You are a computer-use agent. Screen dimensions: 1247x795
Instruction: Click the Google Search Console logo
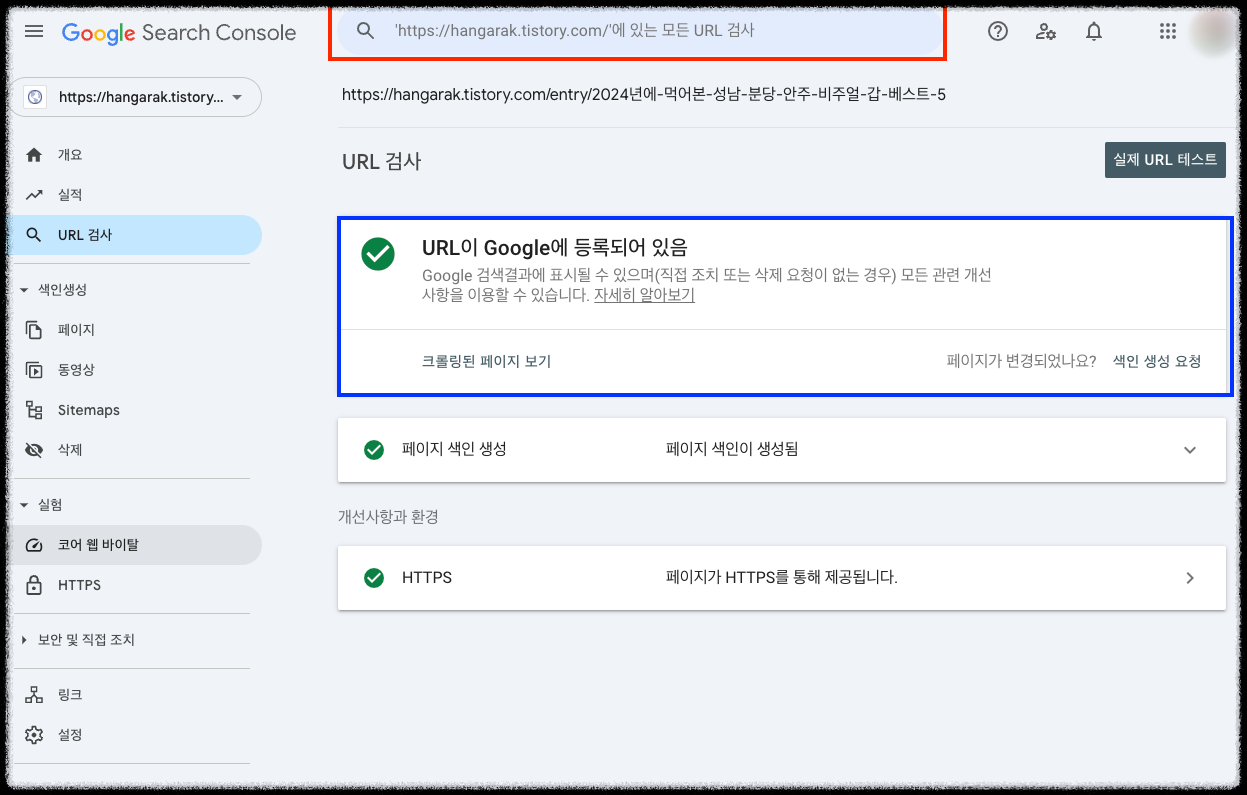point(179,33)
